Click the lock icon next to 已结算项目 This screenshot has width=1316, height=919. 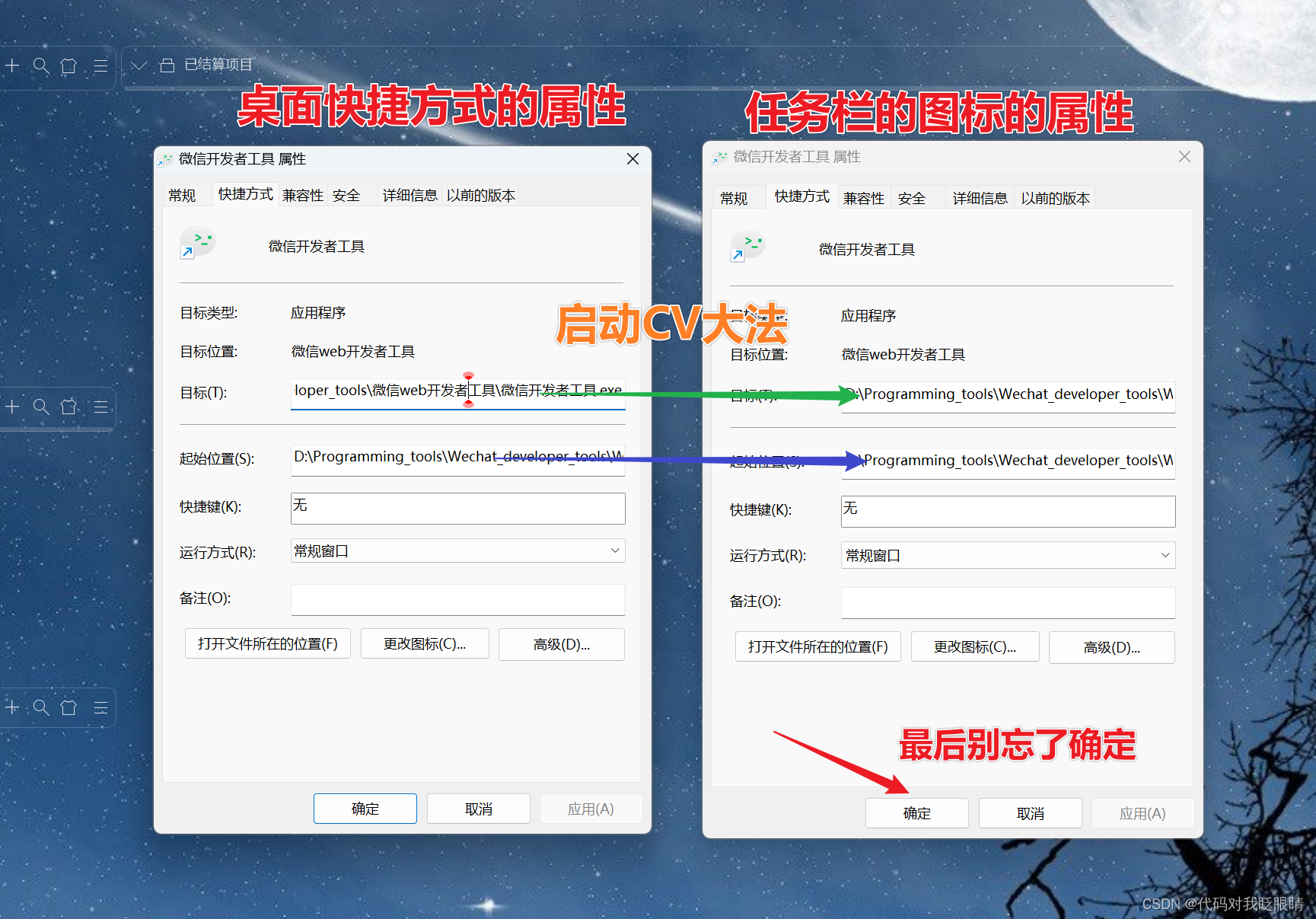click(x=167, y=65)
